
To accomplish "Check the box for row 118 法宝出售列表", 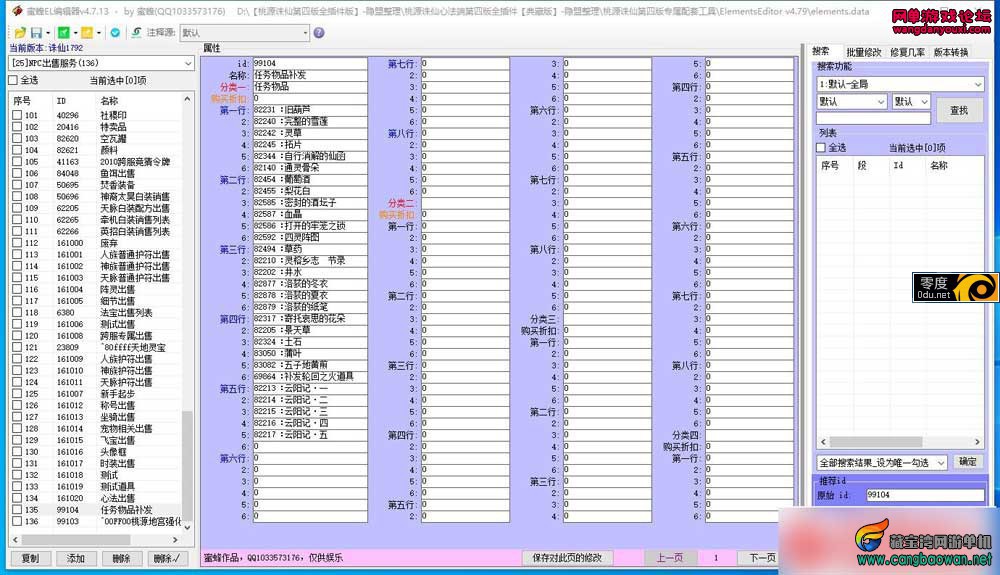I will [x=17, y=312].
